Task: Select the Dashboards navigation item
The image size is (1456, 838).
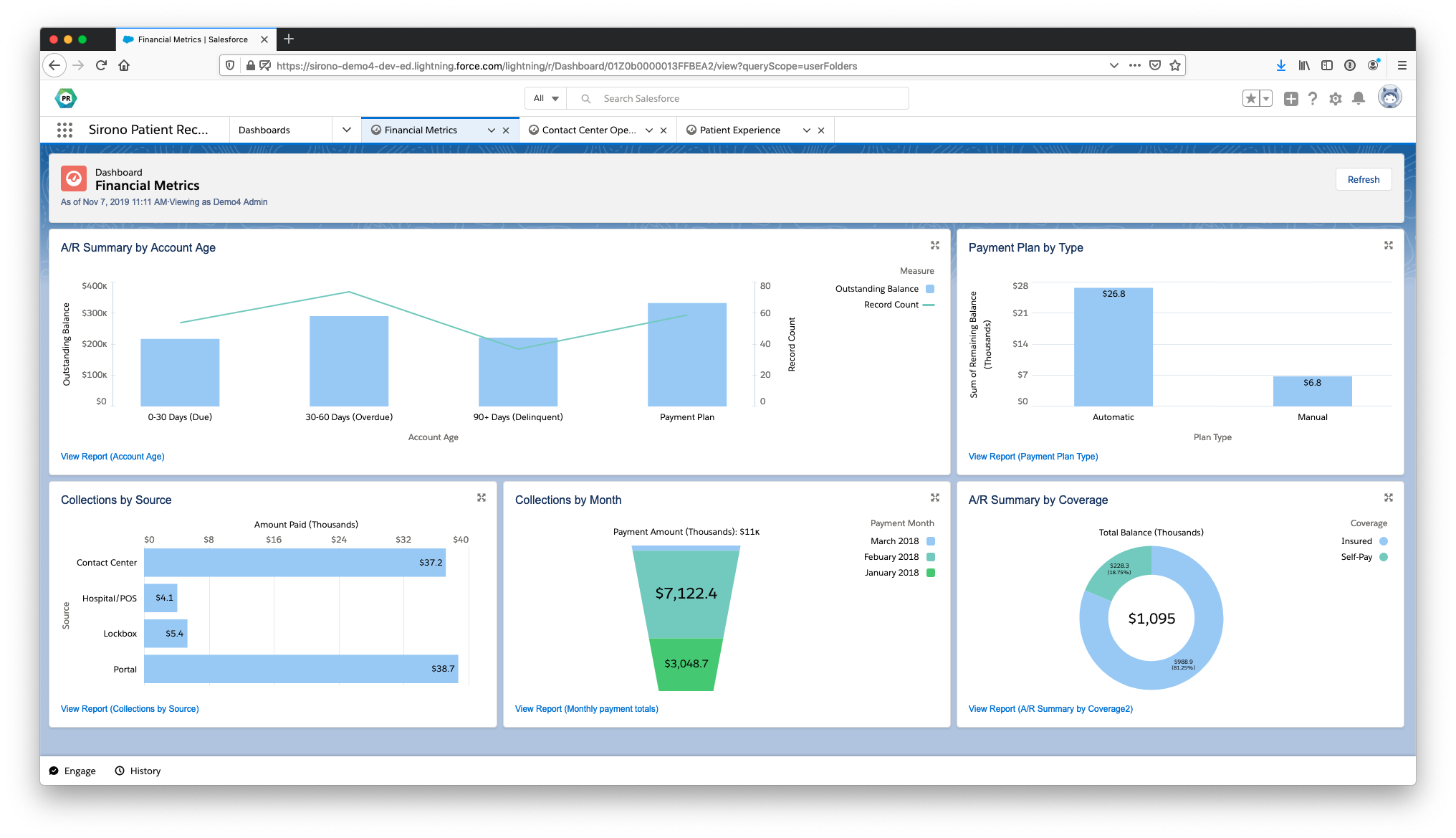Action: [x=264, y=130]
